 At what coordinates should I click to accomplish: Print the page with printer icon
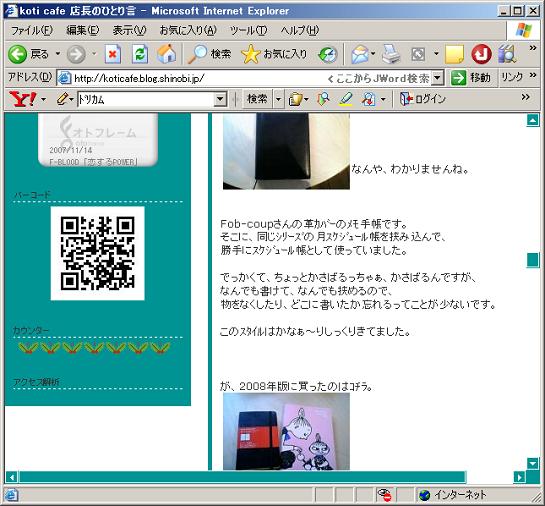click(x=391, y=54)
